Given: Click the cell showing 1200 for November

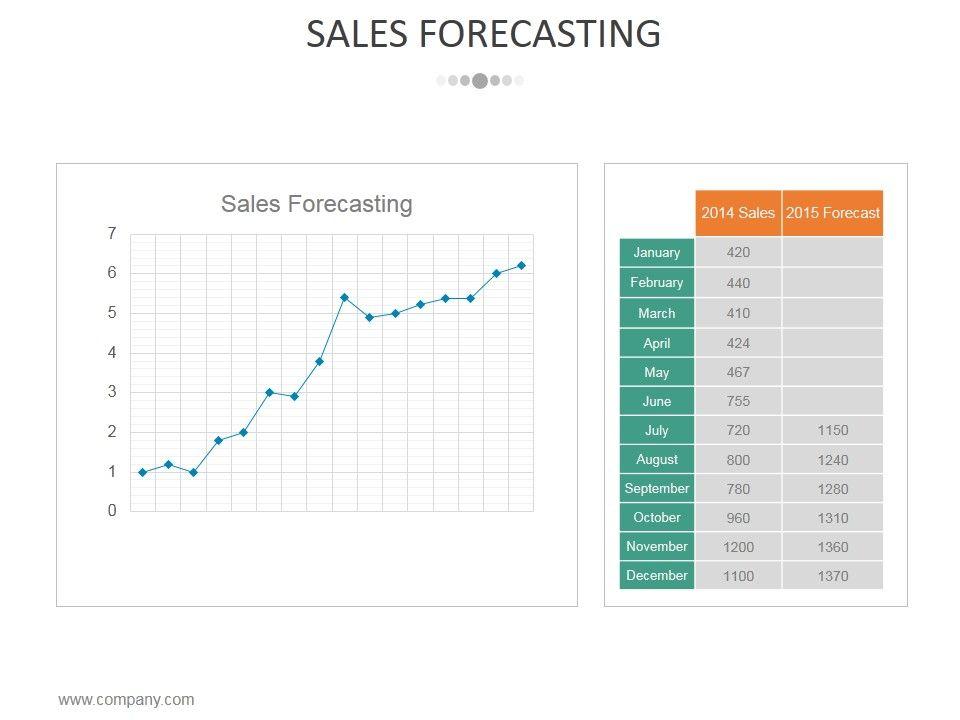Looking at the screenshot, I should tap(738, 547).
